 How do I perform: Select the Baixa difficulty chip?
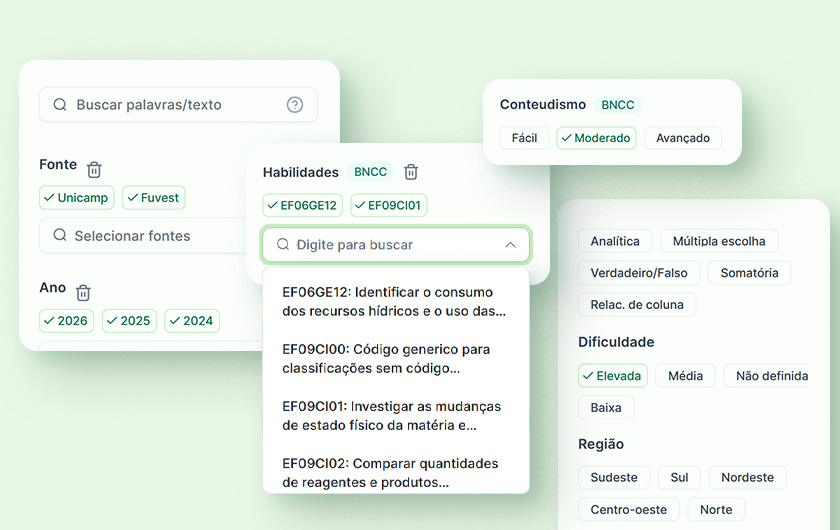(x=606, y=407)
